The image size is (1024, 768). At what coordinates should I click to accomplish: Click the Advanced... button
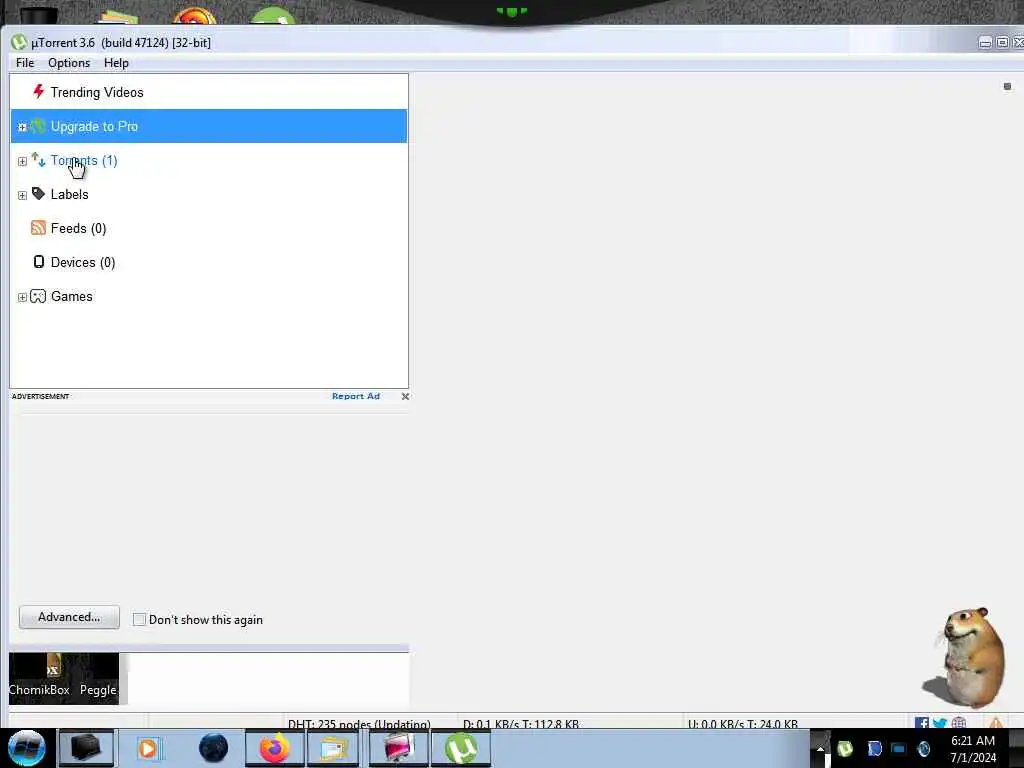[x=69, y=617]
